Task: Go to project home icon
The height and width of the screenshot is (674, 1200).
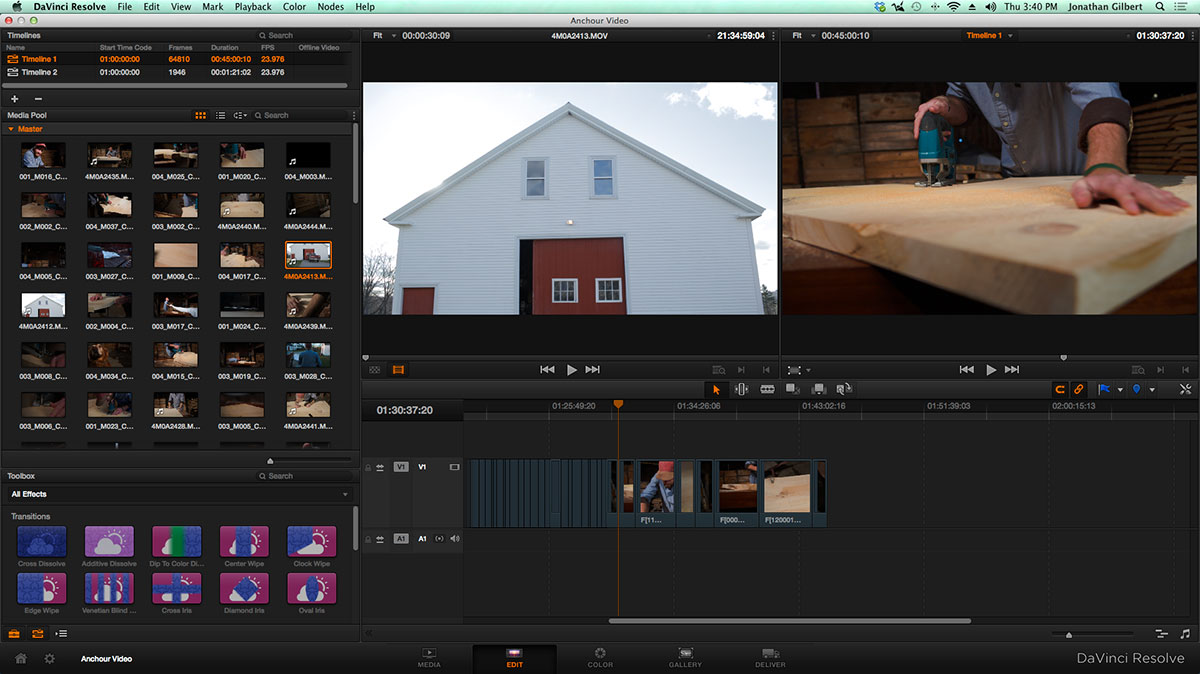Action: click(21, 659)
